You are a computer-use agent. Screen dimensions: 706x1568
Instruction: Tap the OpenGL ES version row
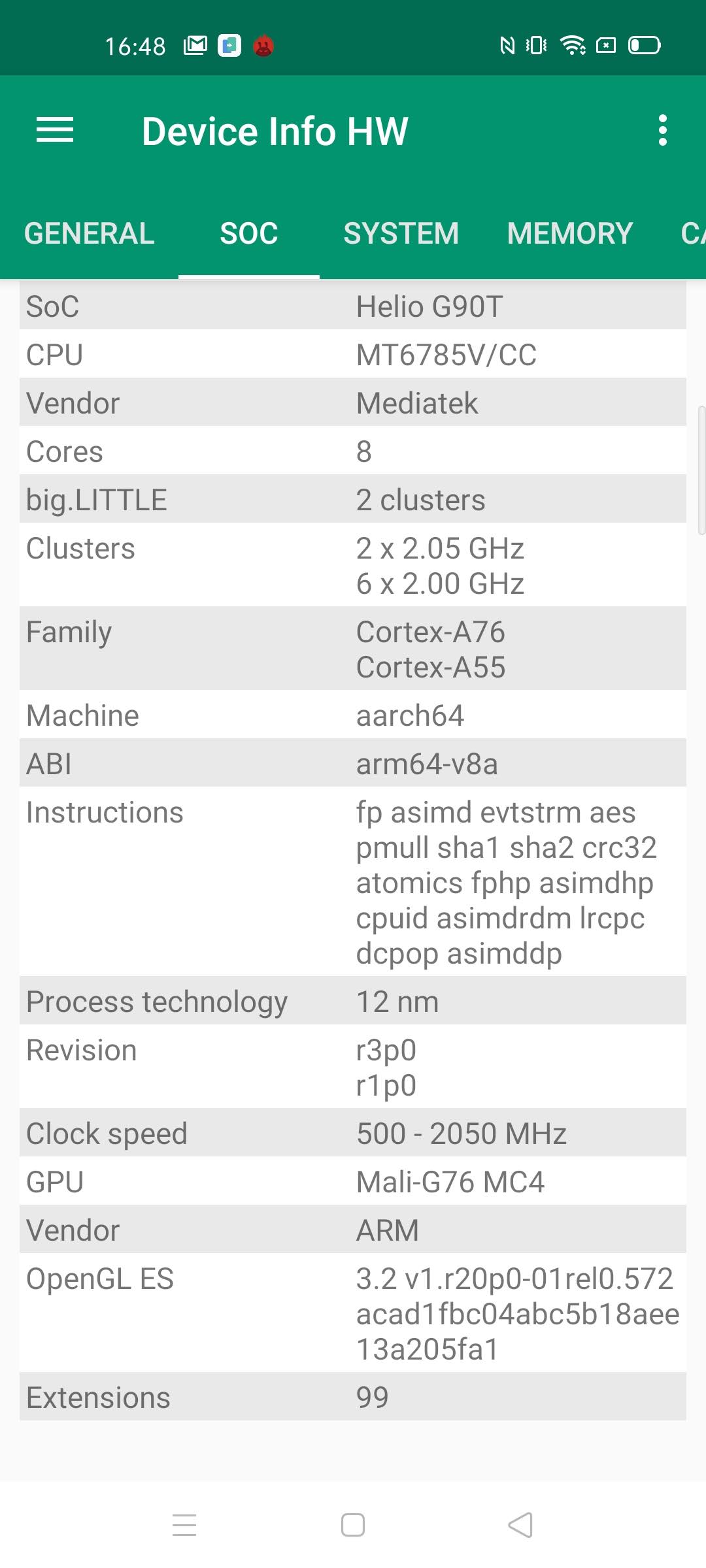353,1314
